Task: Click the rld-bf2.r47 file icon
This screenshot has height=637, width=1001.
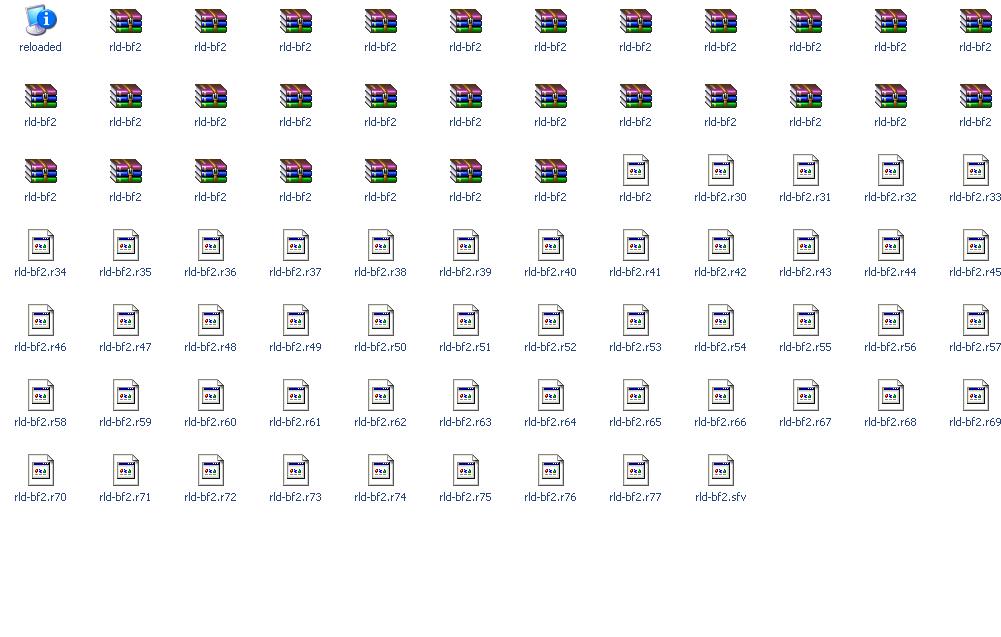Action: 125,320
